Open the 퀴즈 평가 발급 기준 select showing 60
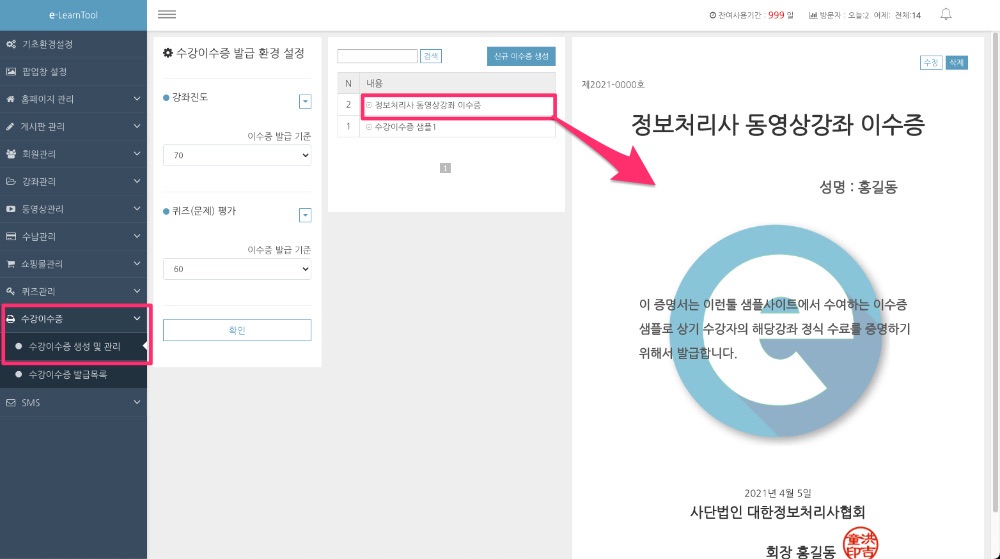This screenshot has height=559, width=1000. click(237, 269)
